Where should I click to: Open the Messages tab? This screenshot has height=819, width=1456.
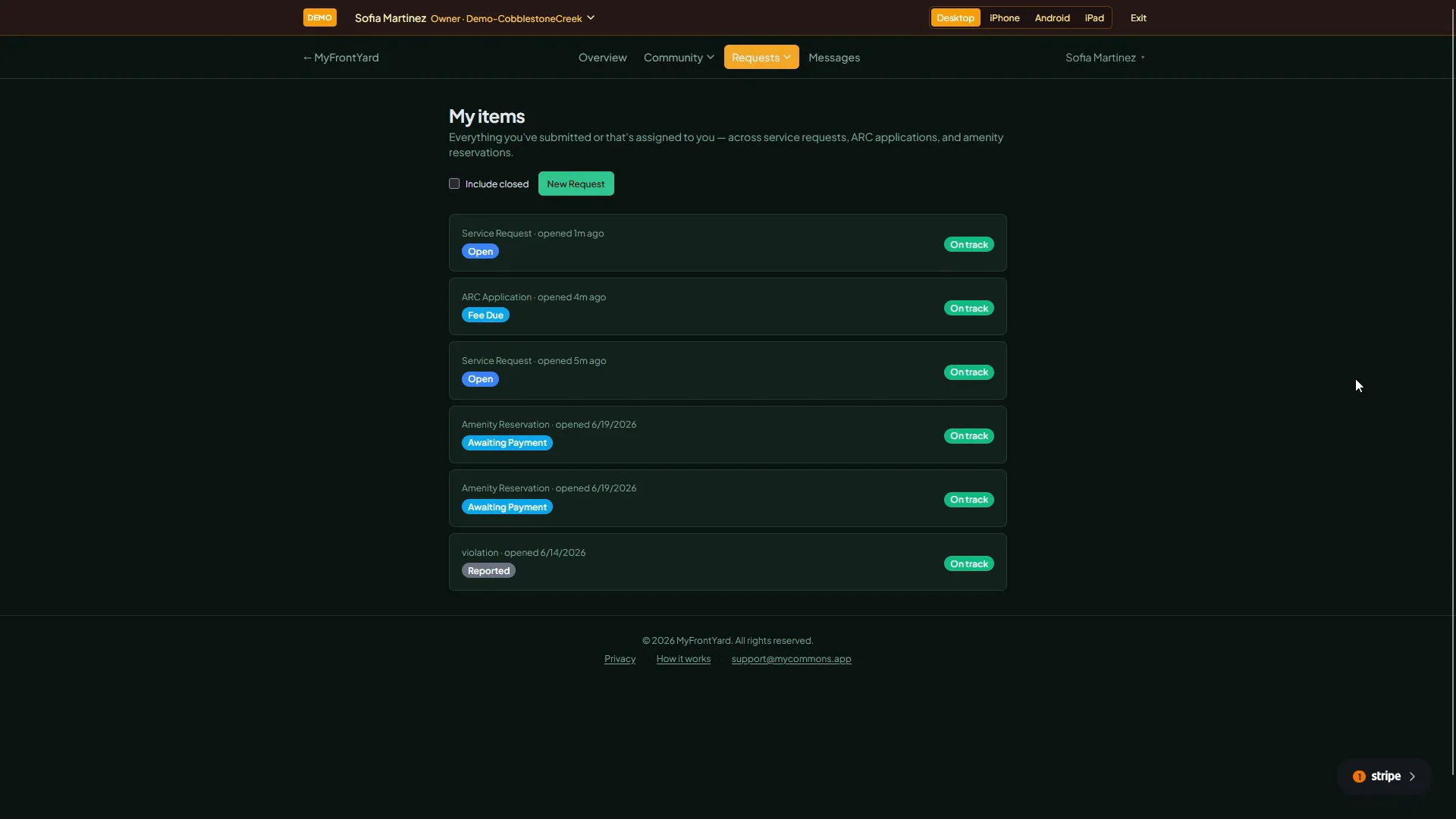[x=834, y=58]
